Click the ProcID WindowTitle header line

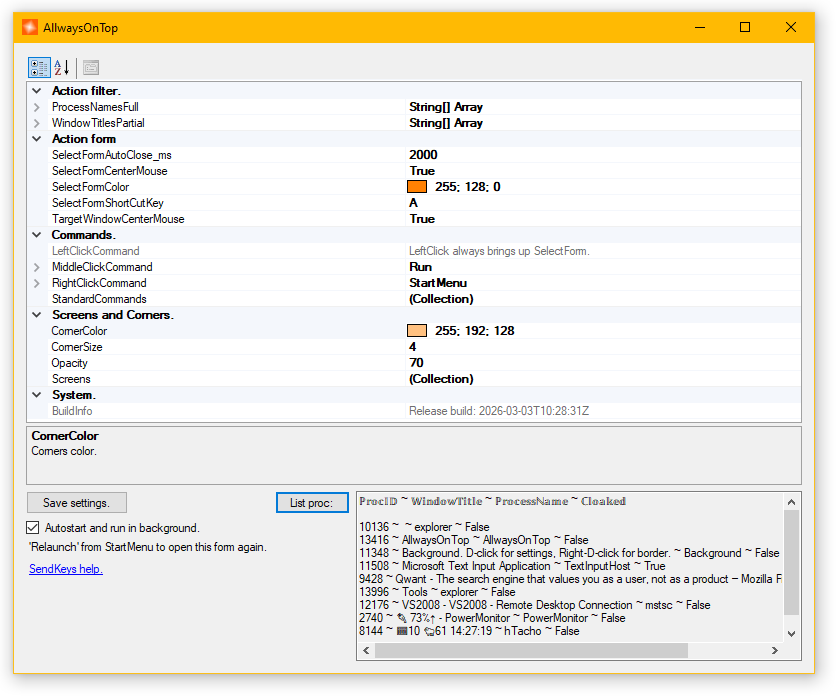493,503
